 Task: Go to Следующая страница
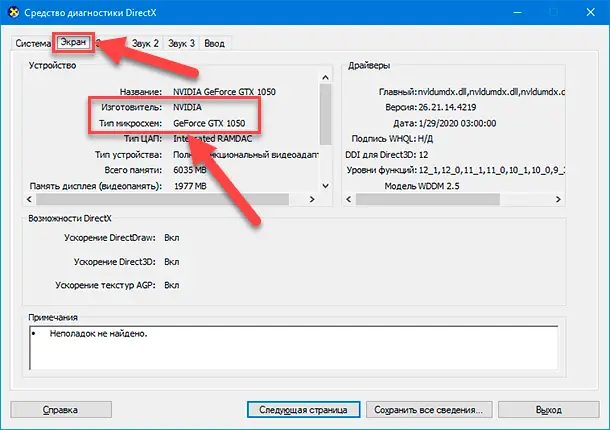pyautogui.click(x=303, y=410)
